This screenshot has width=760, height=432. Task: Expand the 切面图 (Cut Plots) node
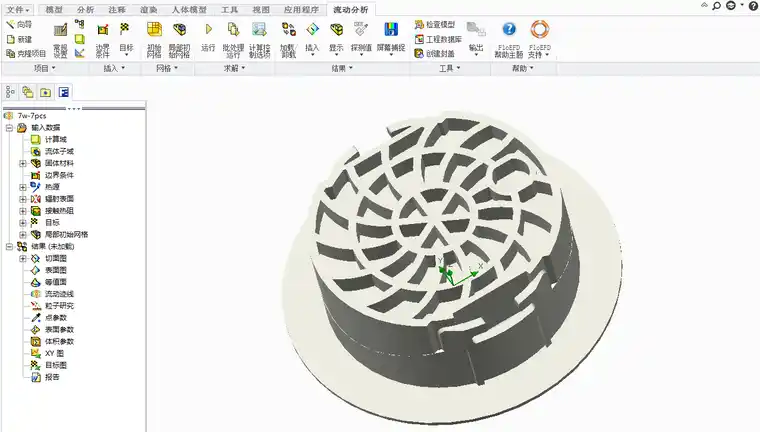click(x=22, y=258)
